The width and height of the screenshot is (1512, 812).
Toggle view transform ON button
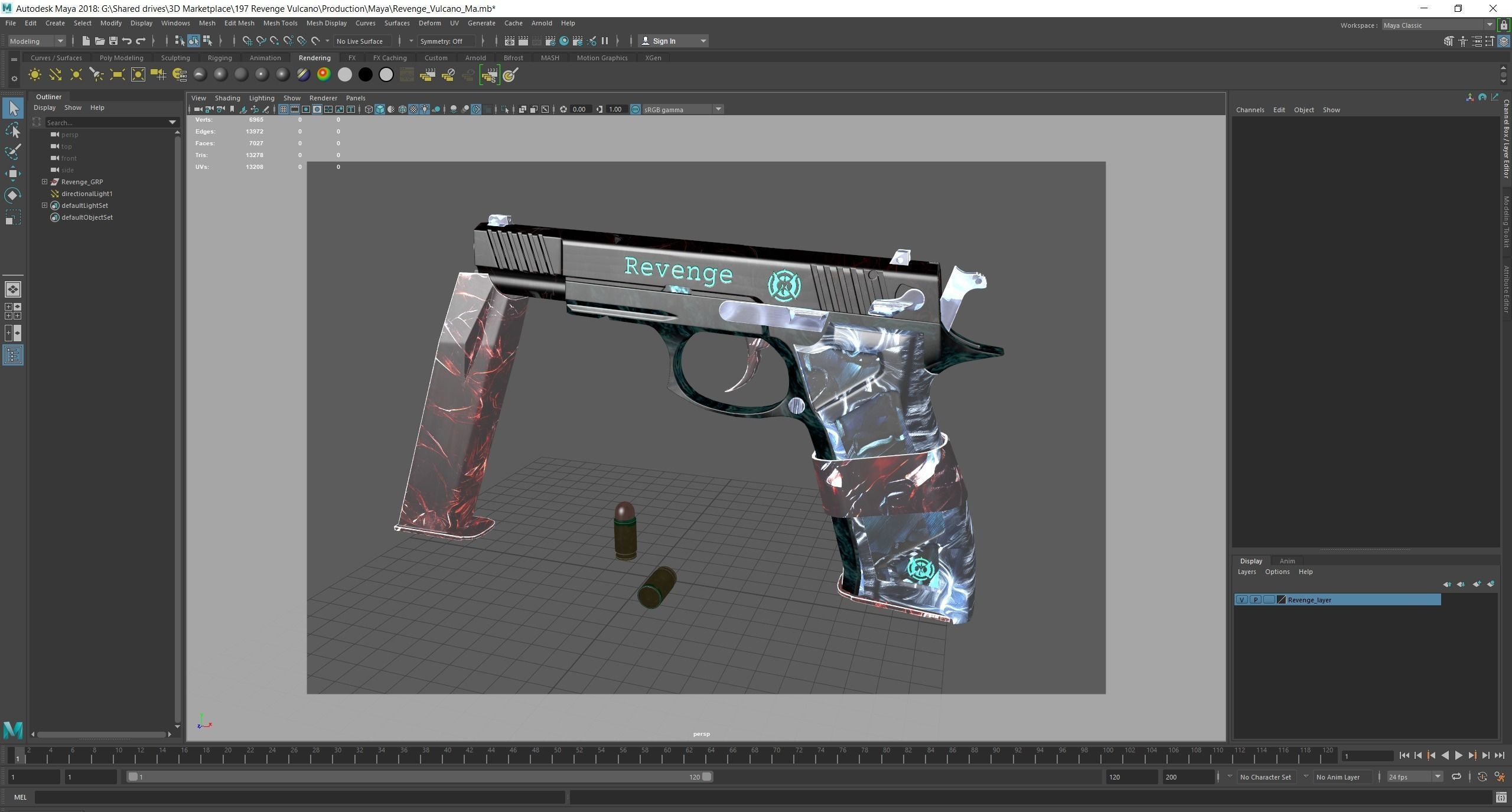[635, 109]
